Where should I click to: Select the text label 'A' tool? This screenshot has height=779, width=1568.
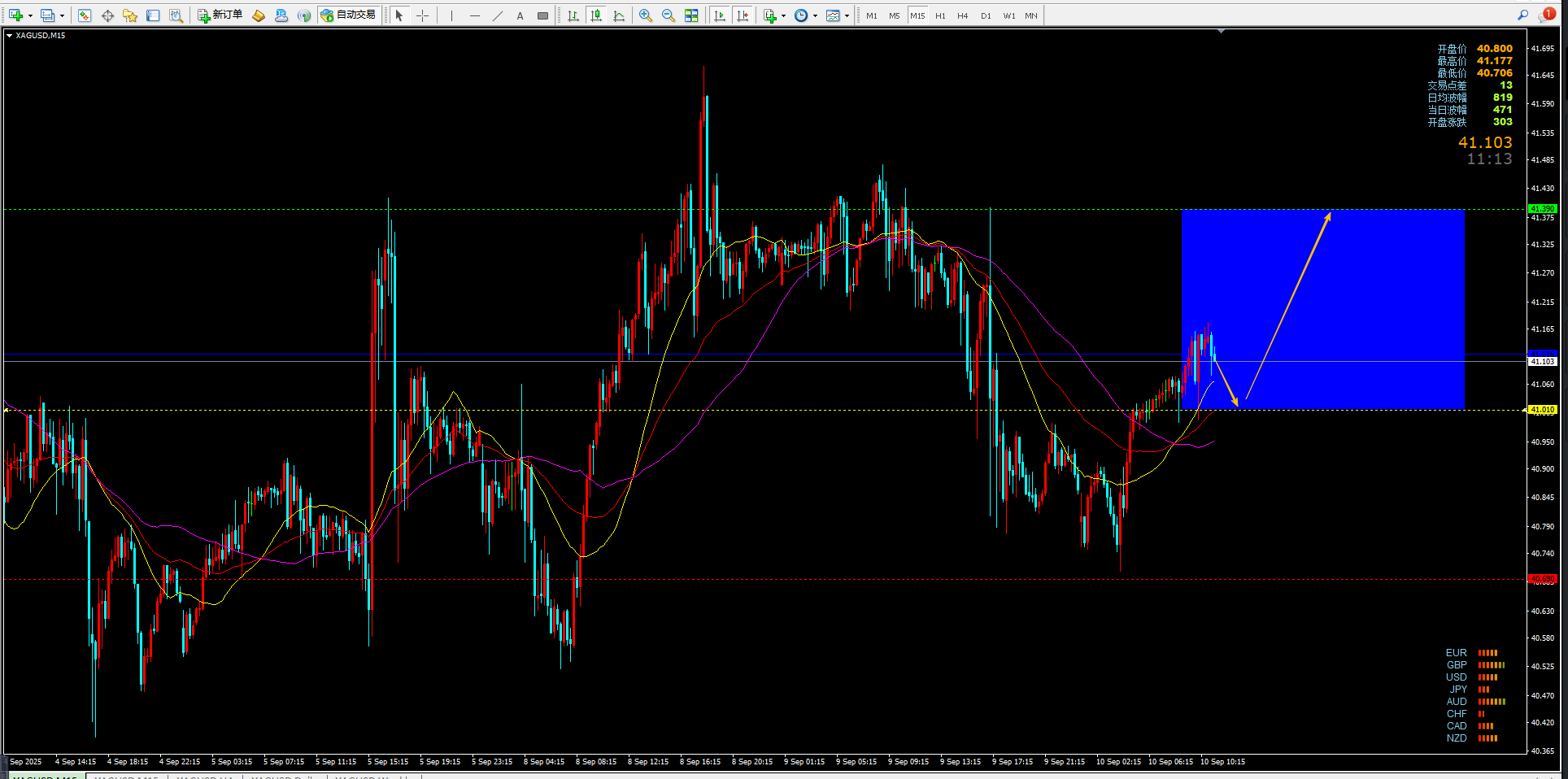click(520, 15)
